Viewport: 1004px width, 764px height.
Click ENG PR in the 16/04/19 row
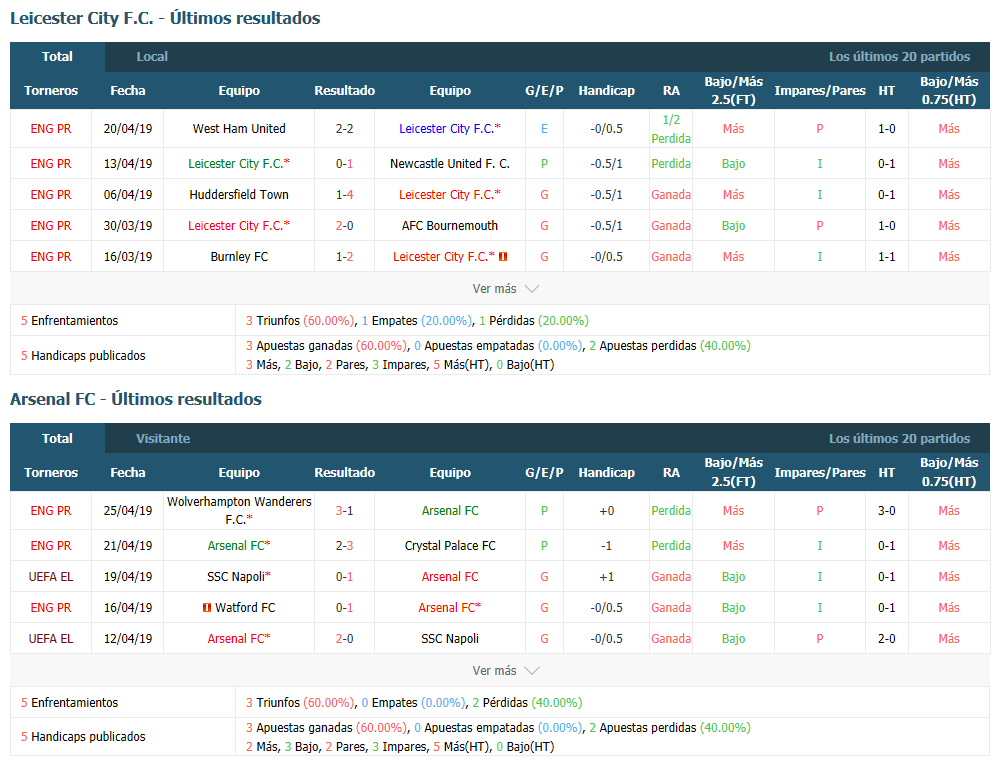click(51, 608)
